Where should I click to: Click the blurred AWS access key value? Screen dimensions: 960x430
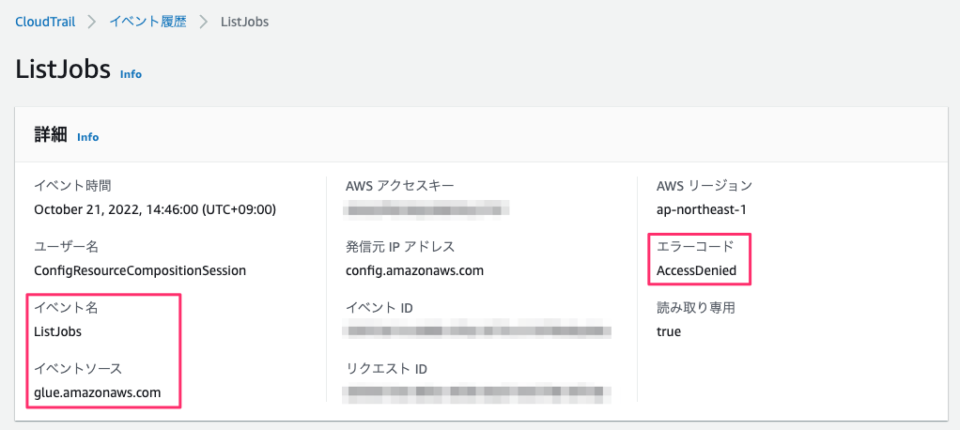427,210
